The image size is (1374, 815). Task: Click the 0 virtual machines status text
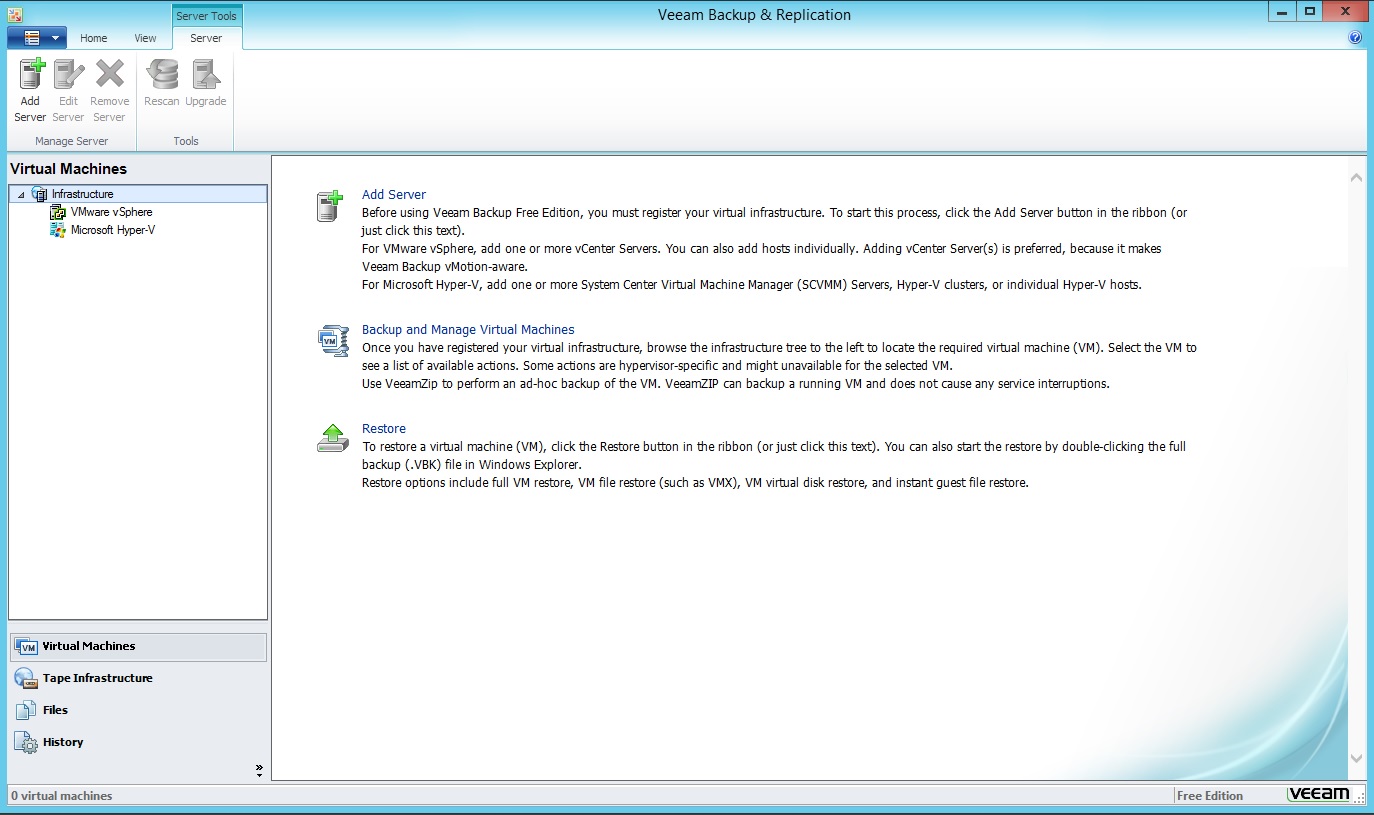tap(62, 796)
